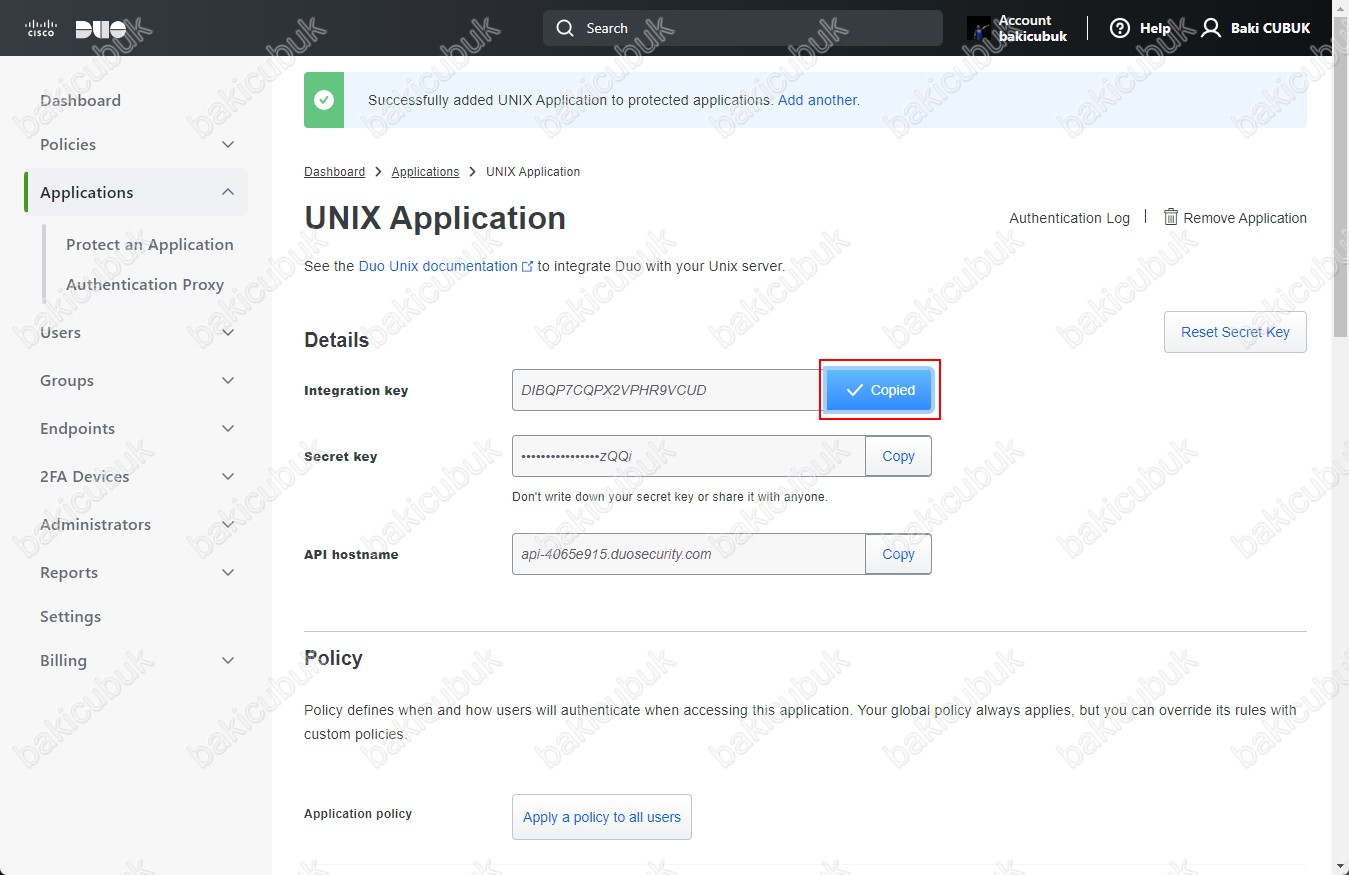Click the Reset Secret Key button
Screen dimensions: 1349x875
1235,332
